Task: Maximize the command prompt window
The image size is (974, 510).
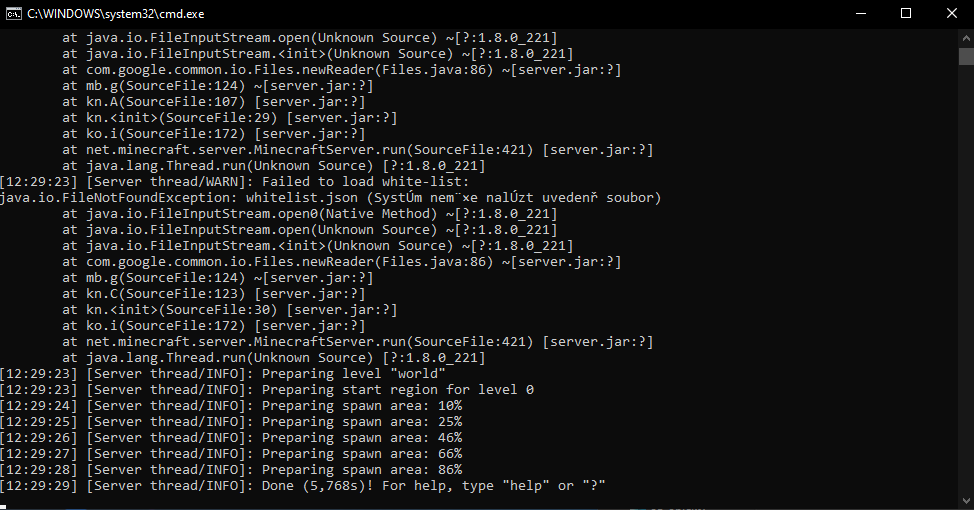Action: (905, 13)
